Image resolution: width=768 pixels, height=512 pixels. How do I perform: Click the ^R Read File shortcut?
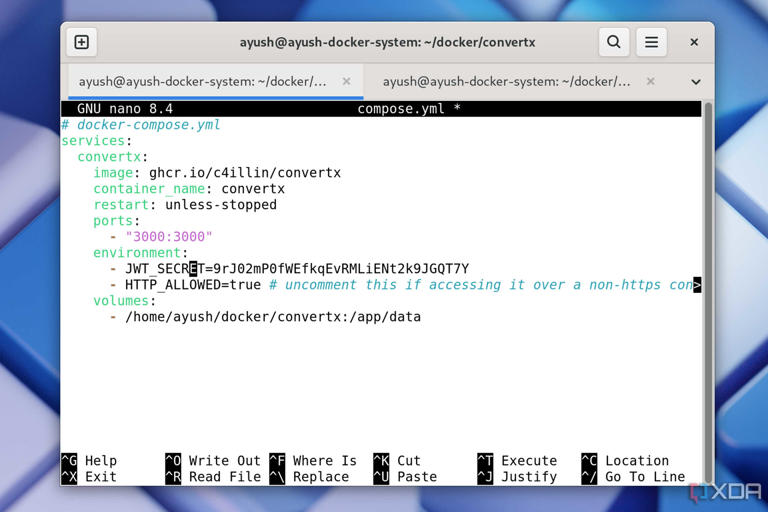(213, 477)
